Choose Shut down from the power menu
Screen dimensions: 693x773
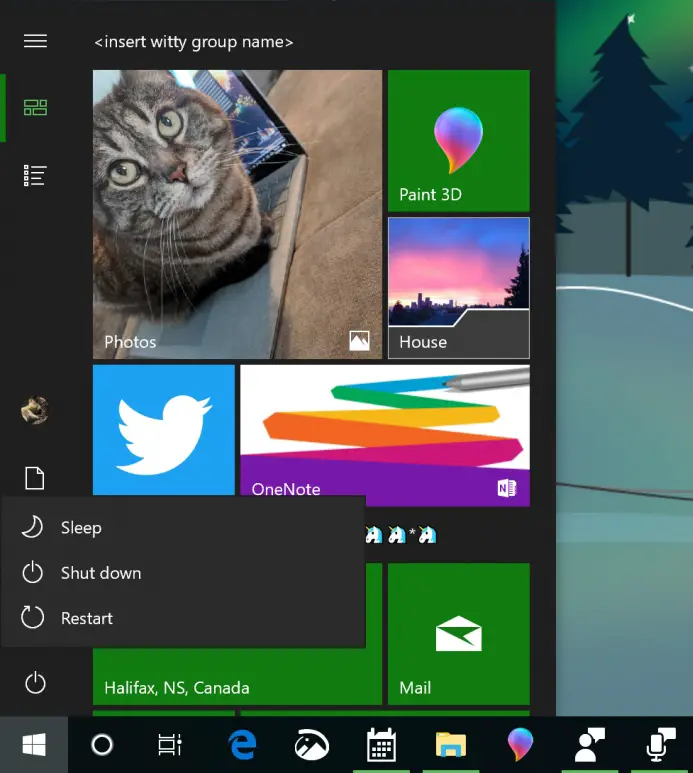coord(183,573)
